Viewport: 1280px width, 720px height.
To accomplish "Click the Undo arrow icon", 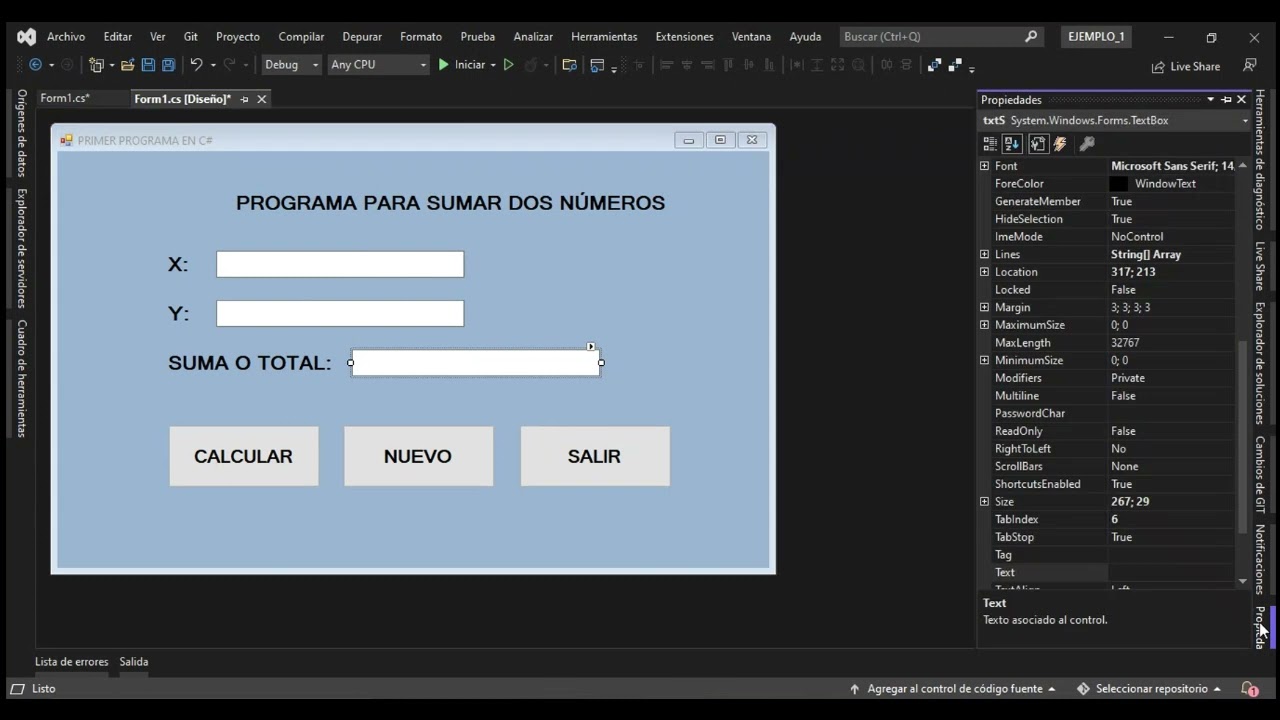I will tap(196, 65).
